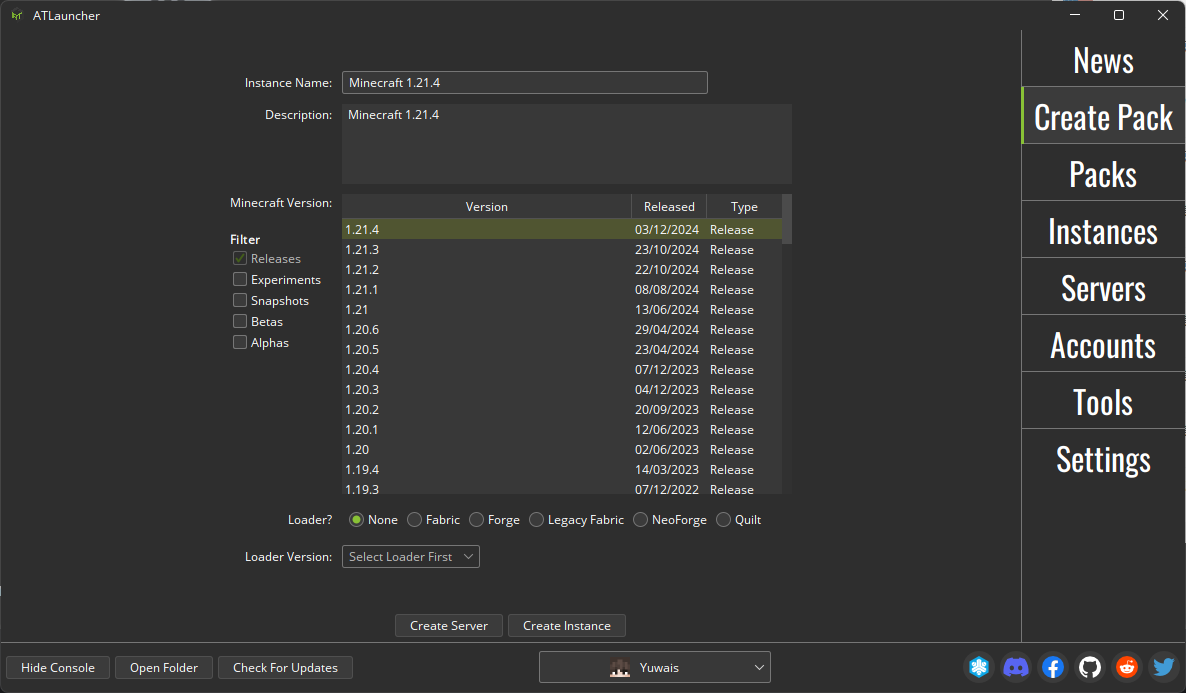Click the ATLauncher logo in title bar
The height and width of the screenshot is (693, 1186).
pyautogui.click(x=17, y=15)
